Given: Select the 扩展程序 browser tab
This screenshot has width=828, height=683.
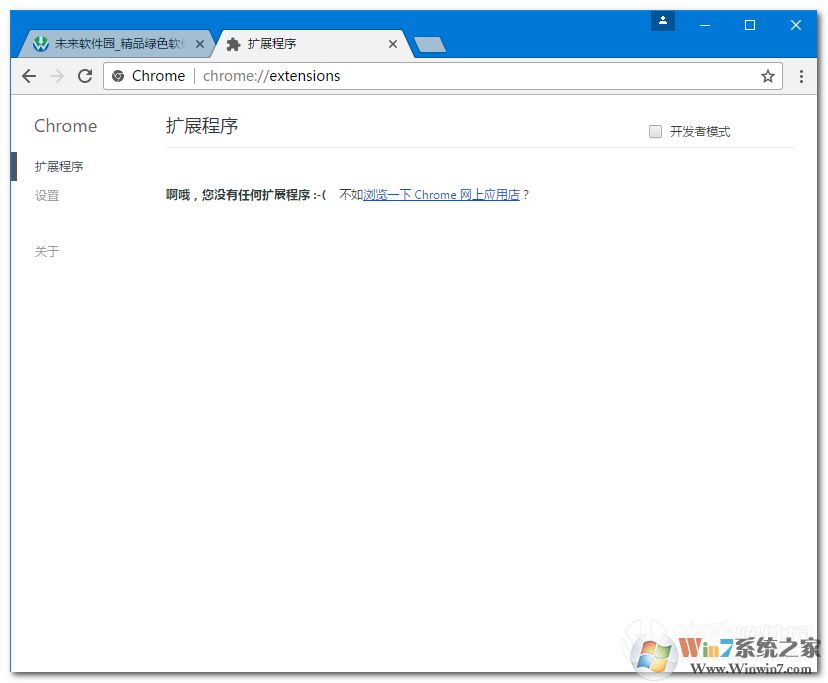Looking at the screenshot, I should tap(312, 44).
